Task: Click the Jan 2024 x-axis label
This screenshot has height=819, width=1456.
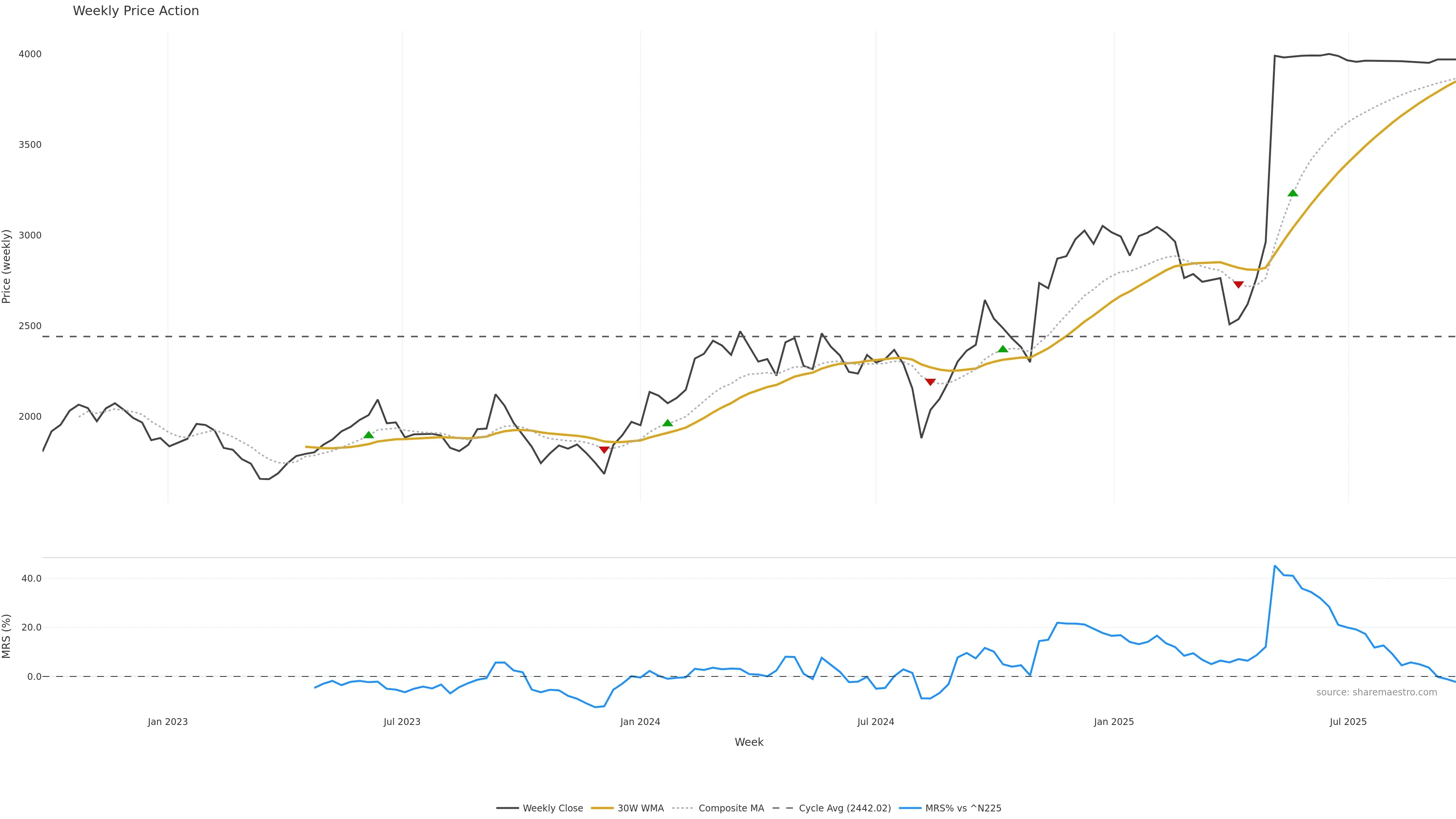Action: point(640,722)
